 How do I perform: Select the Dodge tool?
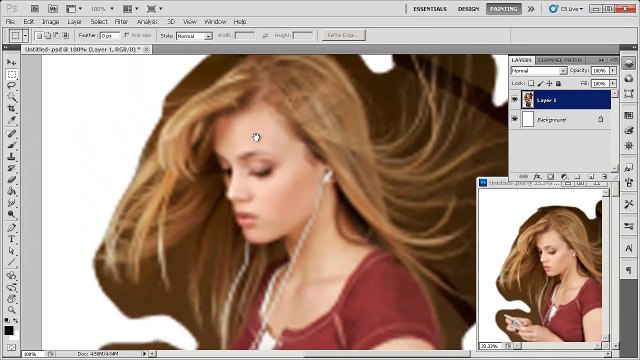[11, 213]
